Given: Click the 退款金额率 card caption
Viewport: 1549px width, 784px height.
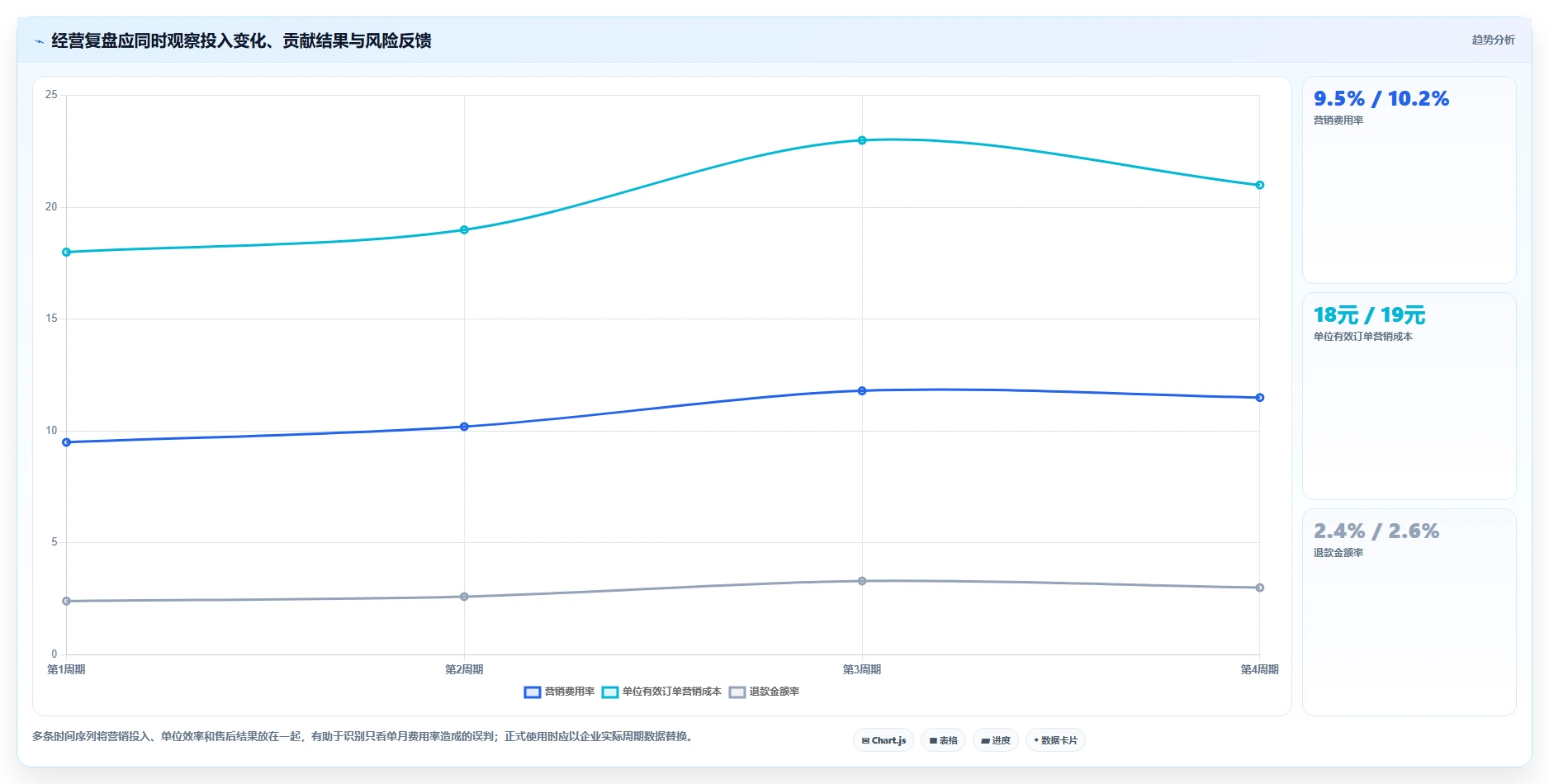Looking at the screenshot, I should click(x=1338, y=553).
